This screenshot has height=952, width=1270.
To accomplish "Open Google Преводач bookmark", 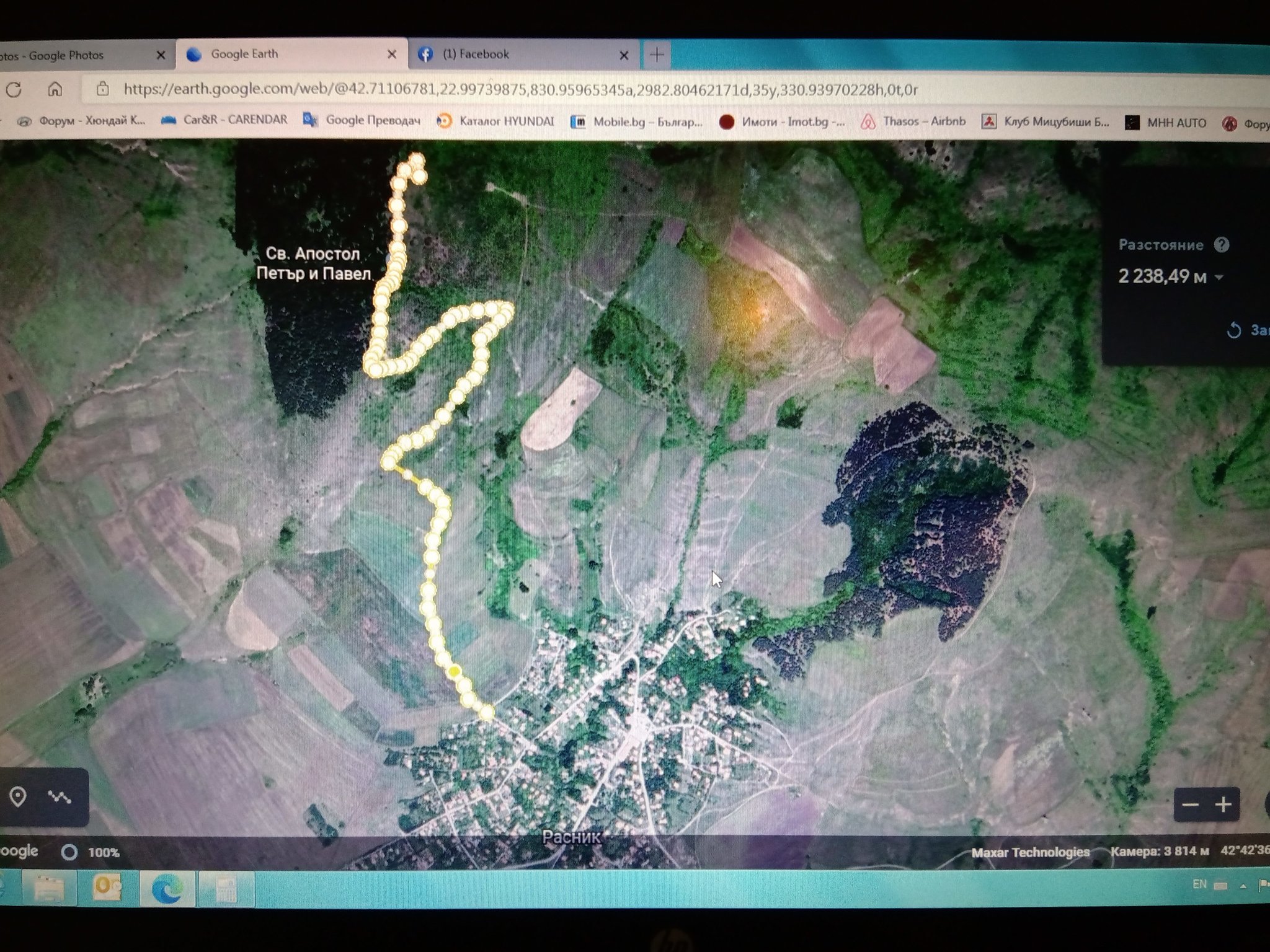I will (362, 120).
